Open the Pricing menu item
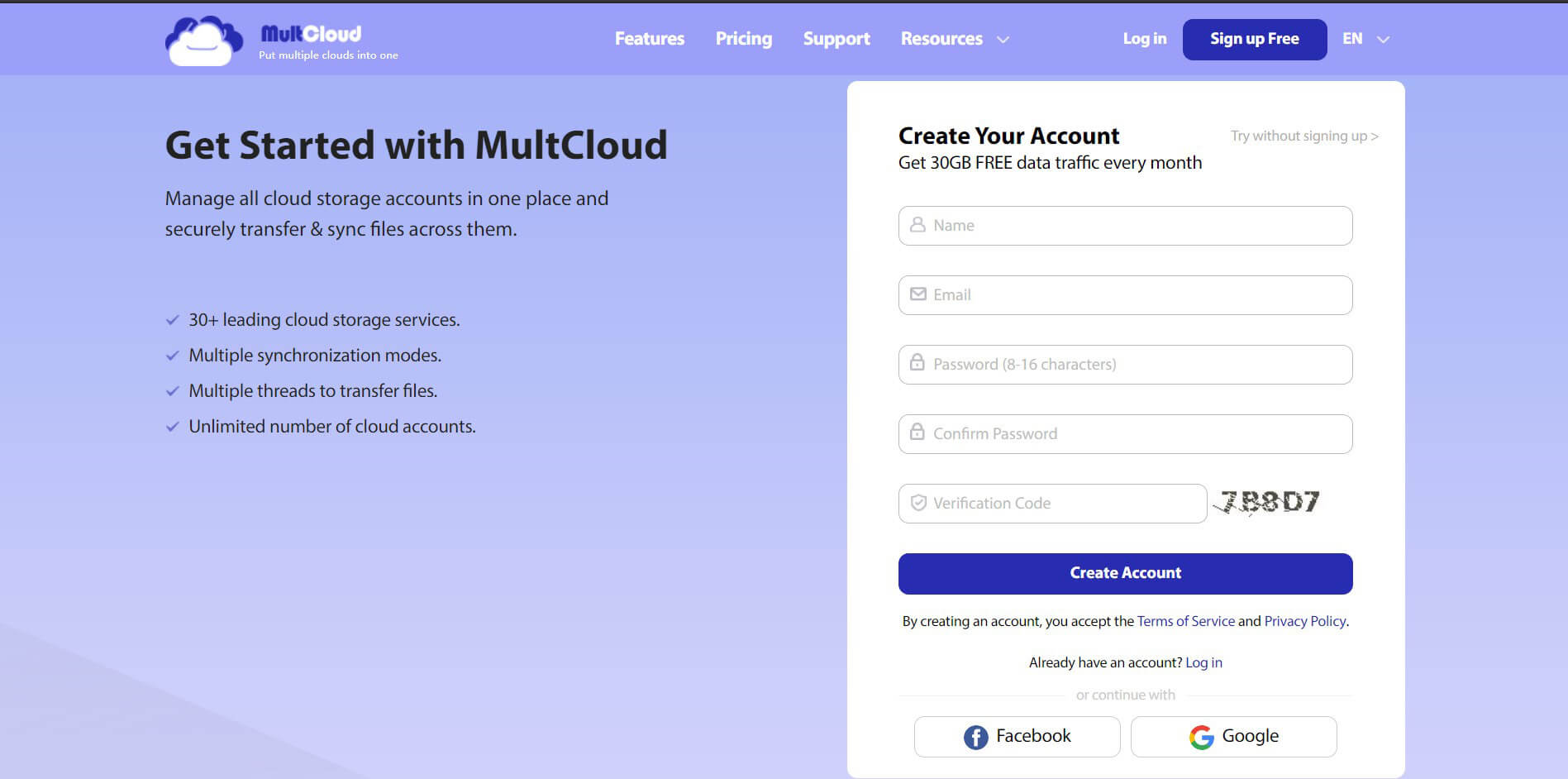The image size is (1568, 779). click(x=743, y=39)
